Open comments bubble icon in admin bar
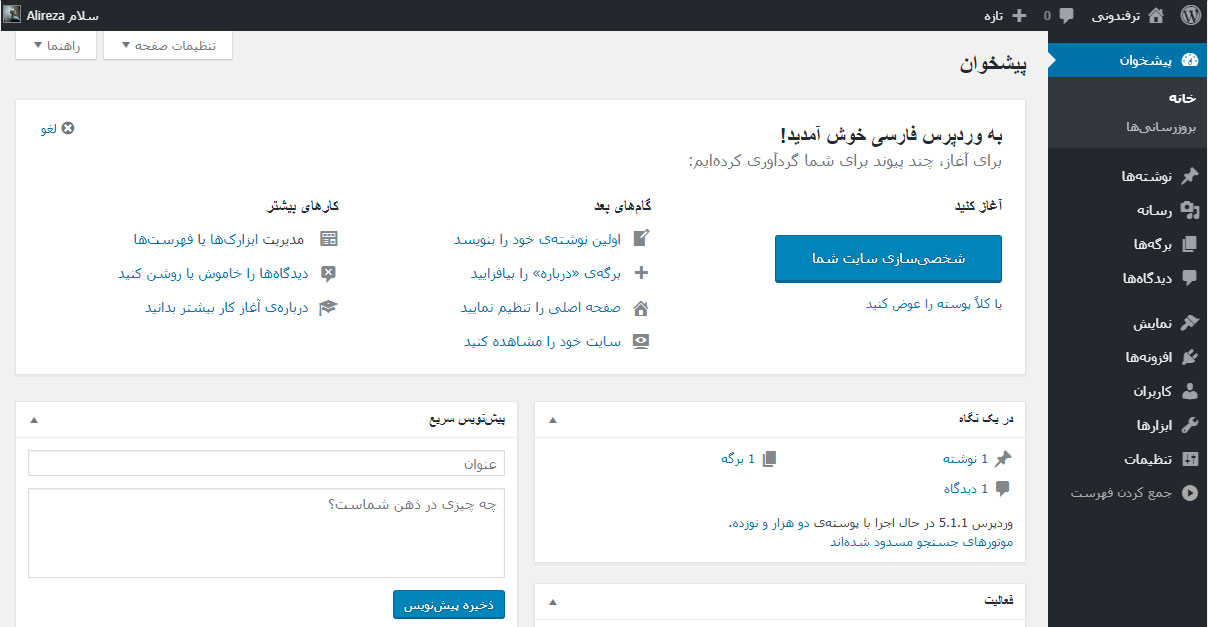Image resolution: width=1208 pixels, height=627 pixels. pyautogui.click(x=1067, y=15)
